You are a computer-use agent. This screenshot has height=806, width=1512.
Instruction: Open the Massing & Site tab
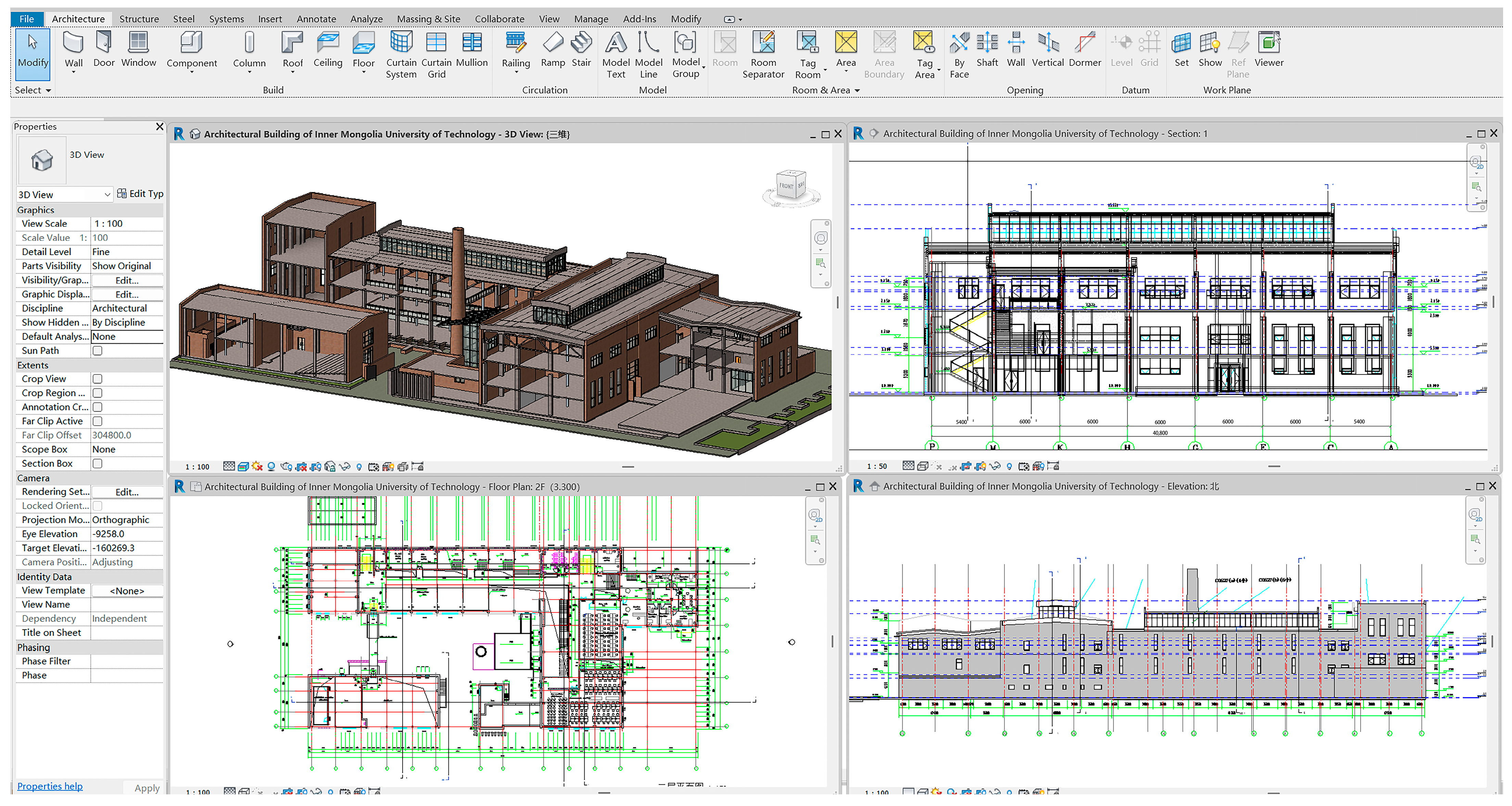428,19
